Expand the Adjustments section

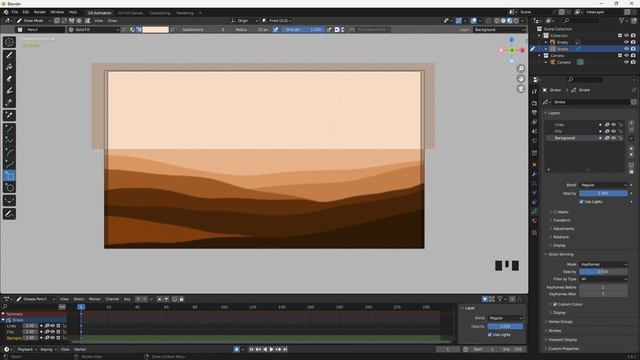[x=563, y=229]
